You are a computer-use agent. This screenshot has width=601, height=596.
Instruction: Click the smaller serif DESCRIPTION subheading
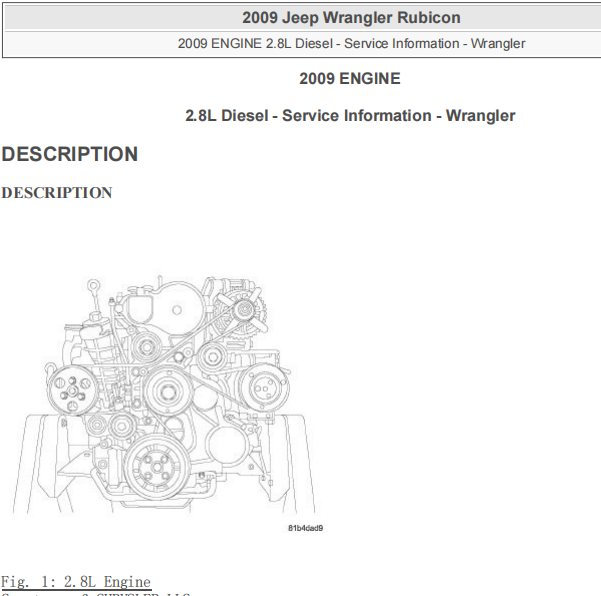click(x=57, y=193)
